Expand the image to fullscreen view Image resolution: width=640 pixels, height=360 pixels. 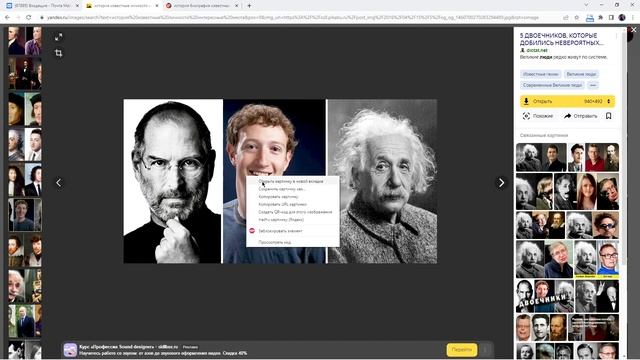point(58,37)
